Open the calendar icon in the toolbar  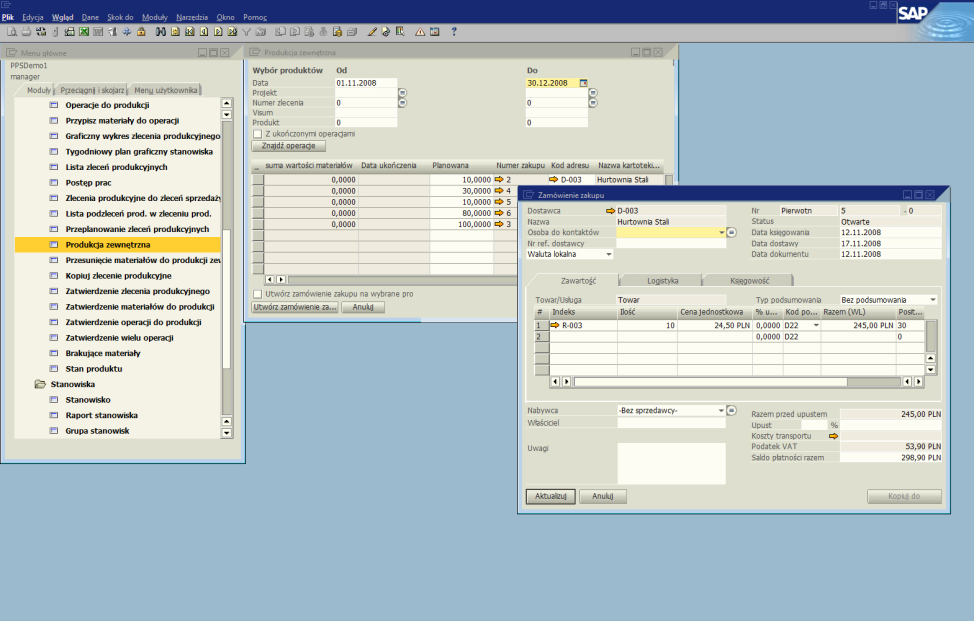click(434, 32)
